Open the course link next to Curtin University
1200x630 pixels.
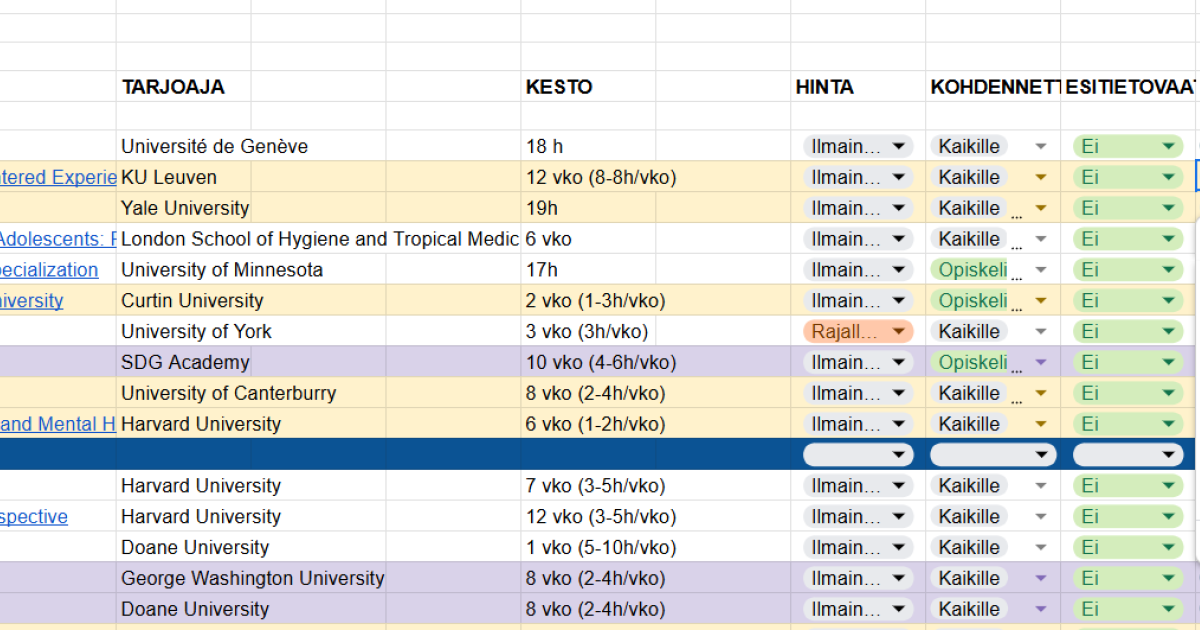coord(31,301)
